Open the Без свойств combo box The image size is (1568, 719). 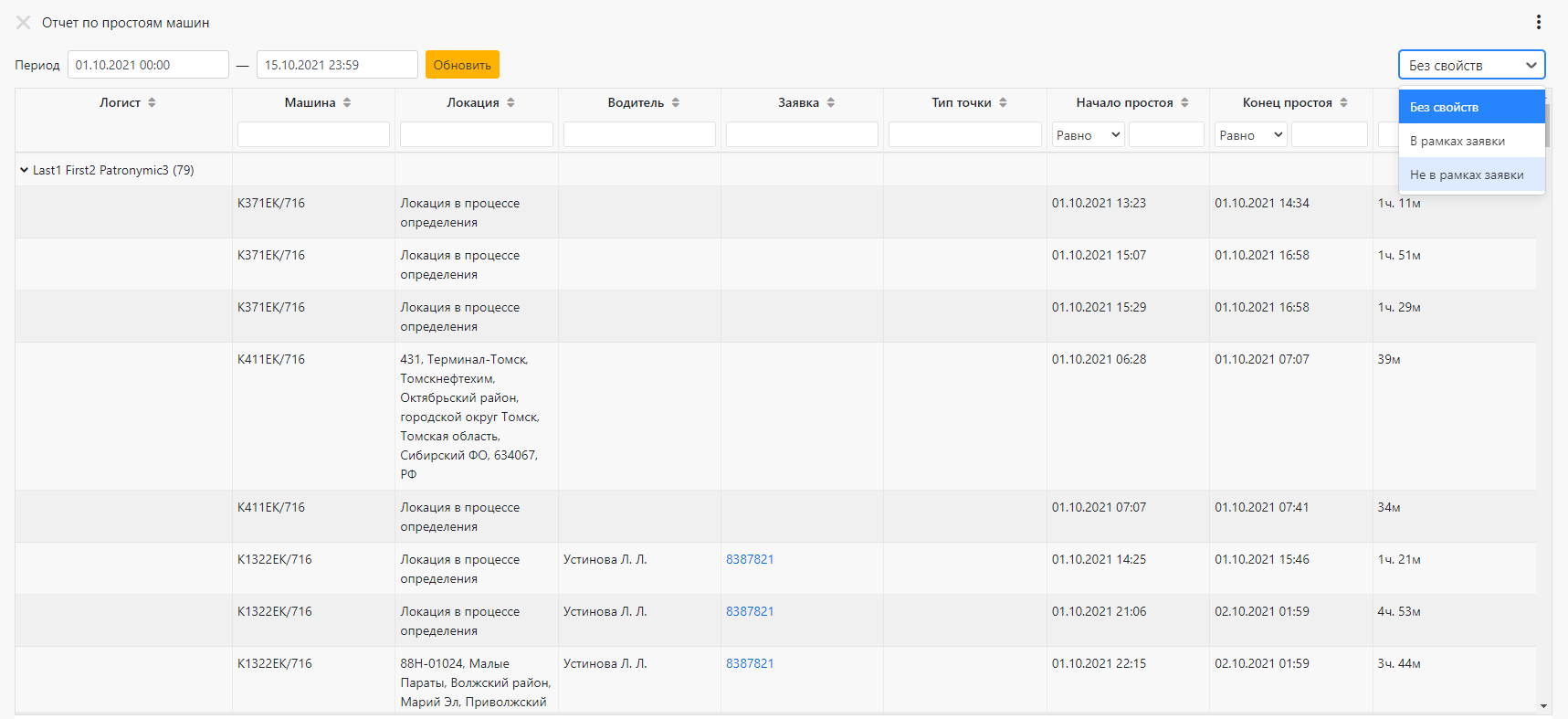tap(1471, 65)
